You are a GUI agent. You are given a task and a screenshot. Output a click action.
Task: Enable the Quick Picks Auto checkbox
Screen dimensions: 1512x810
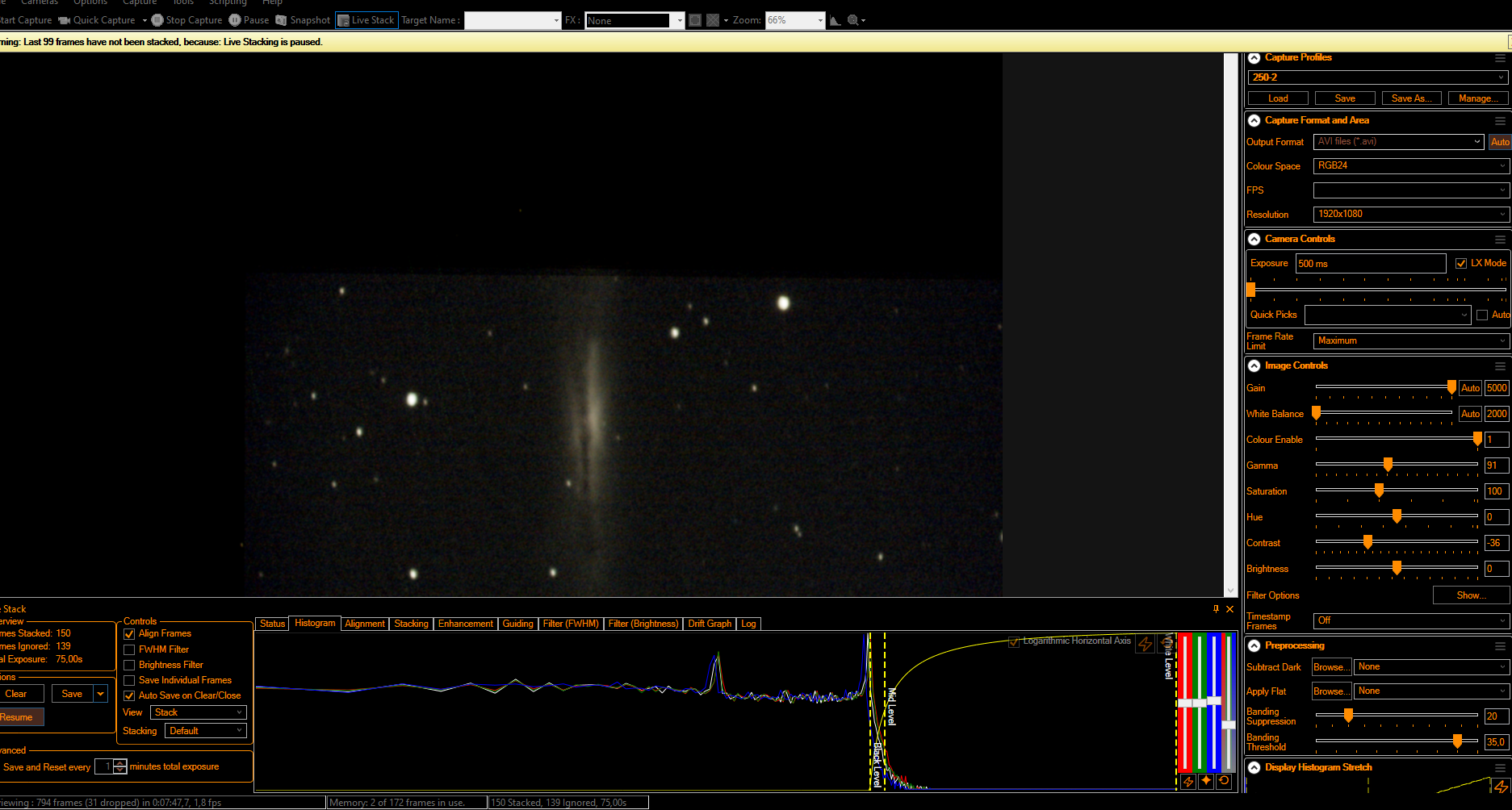pos(1482,315)
